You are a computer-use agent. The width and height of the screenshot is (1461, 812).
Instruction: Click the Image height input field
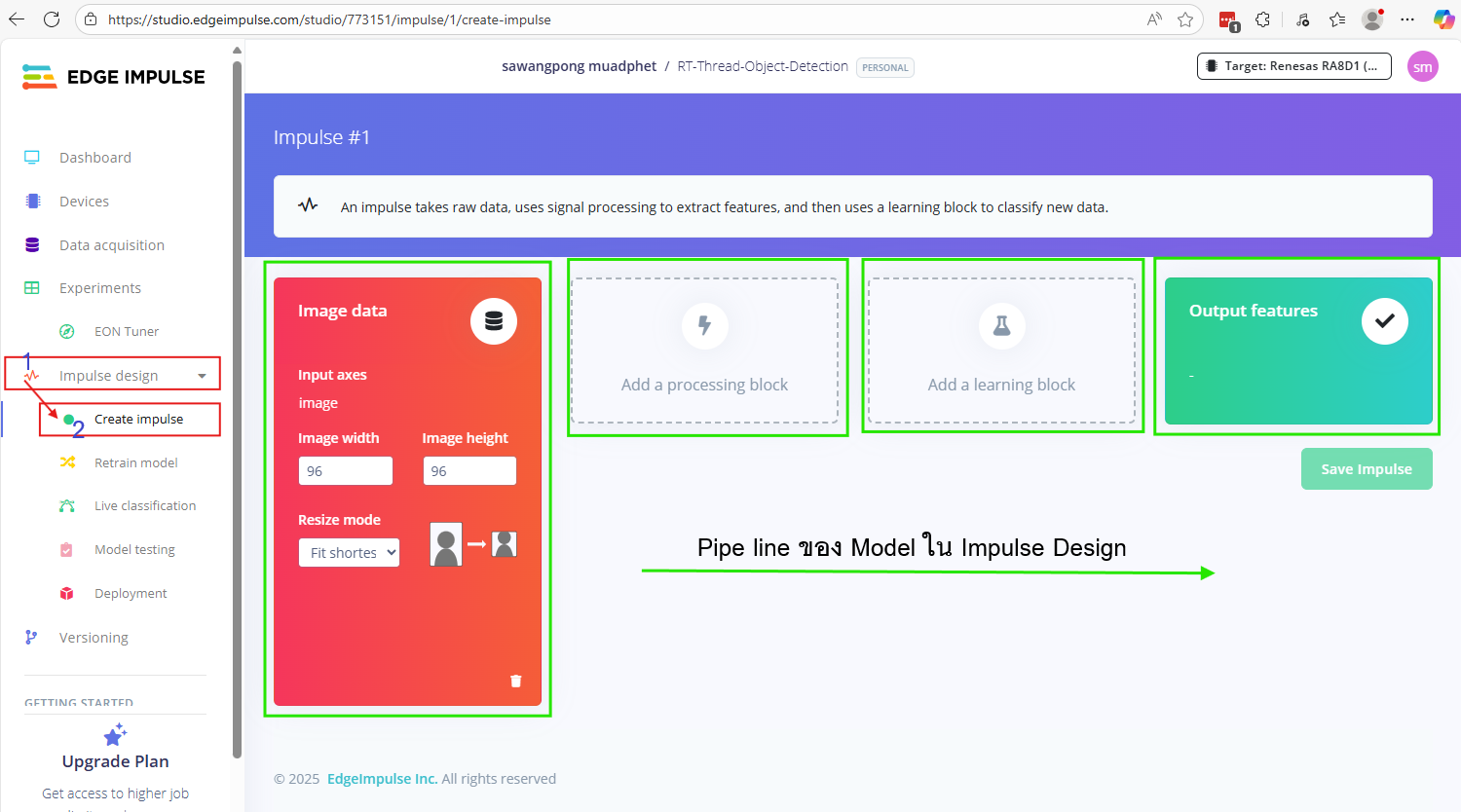(x=469, y=471)
